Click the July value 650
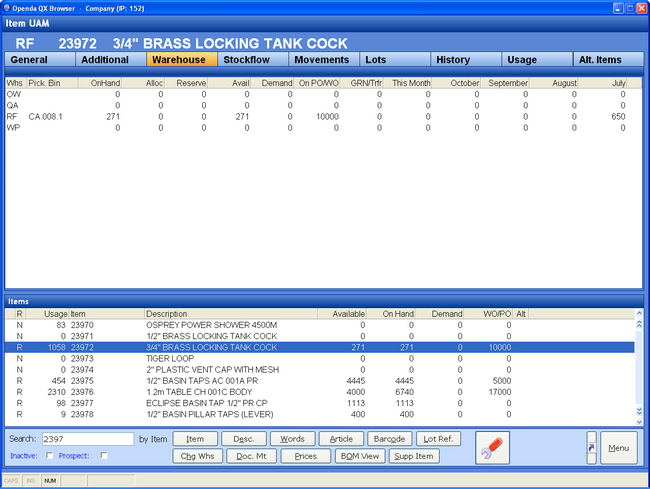 pyautogui.click(x=618, y=116)
